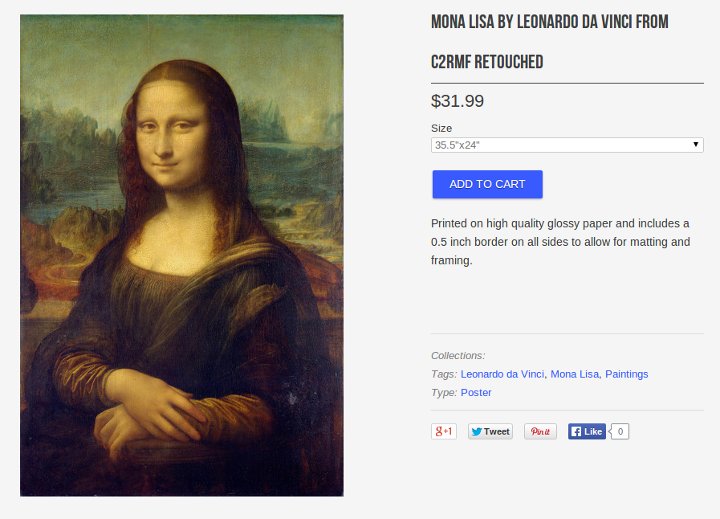The image size is (720, 519).
Task: Pin the poster with Pin it
Action: tap(540, 431)
